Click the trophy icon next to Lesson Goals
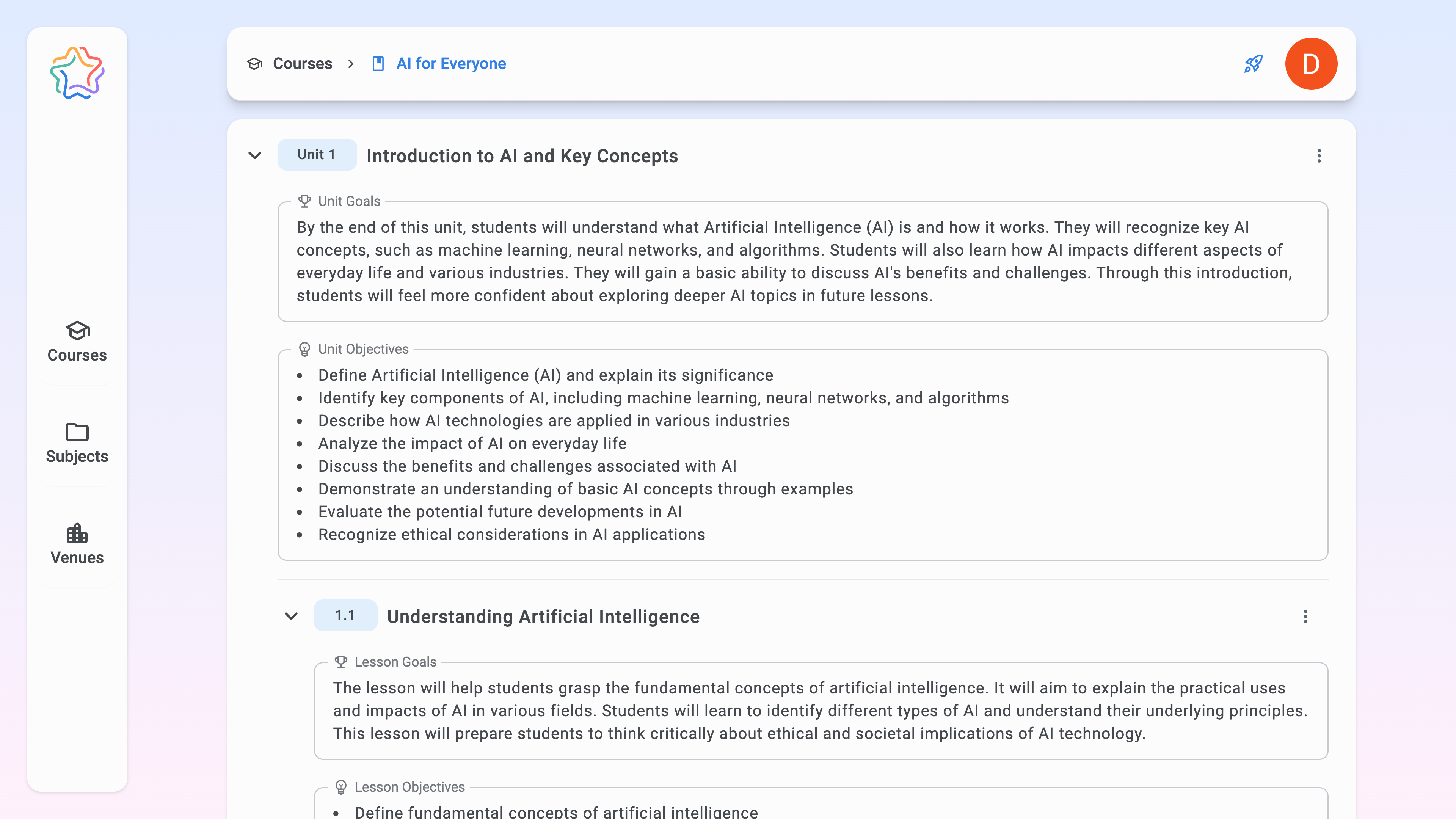This screenshot has width=1456, height=819. [341, 662]
